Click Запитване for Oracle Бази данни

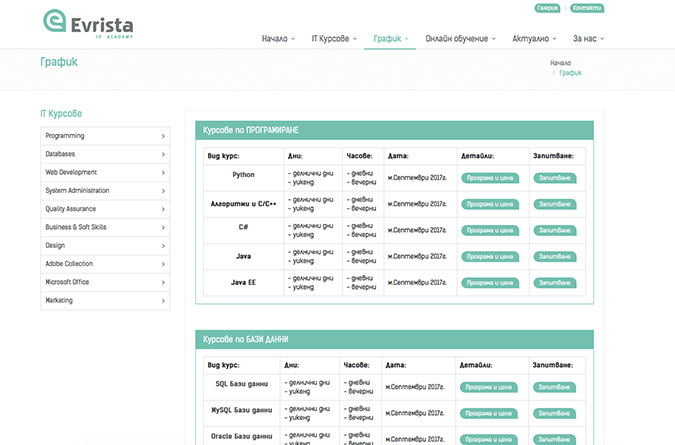pos(554,440)
